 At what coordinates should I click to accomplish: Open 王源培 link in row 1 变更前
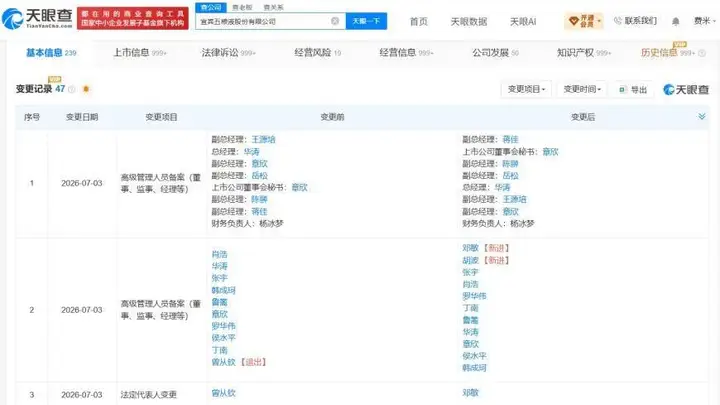[x=263, y=140]
